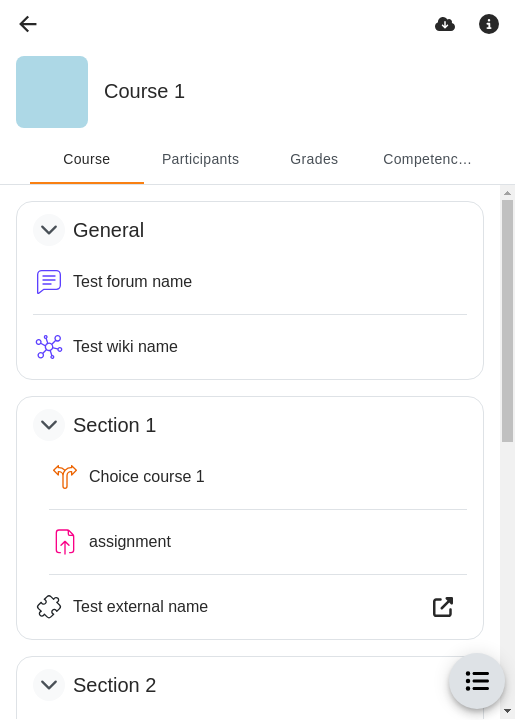The width and height of the screenshot is (515, 720).
Task: Click the forum activity icon
Action: pyautogui.click(x=49, y=281)
